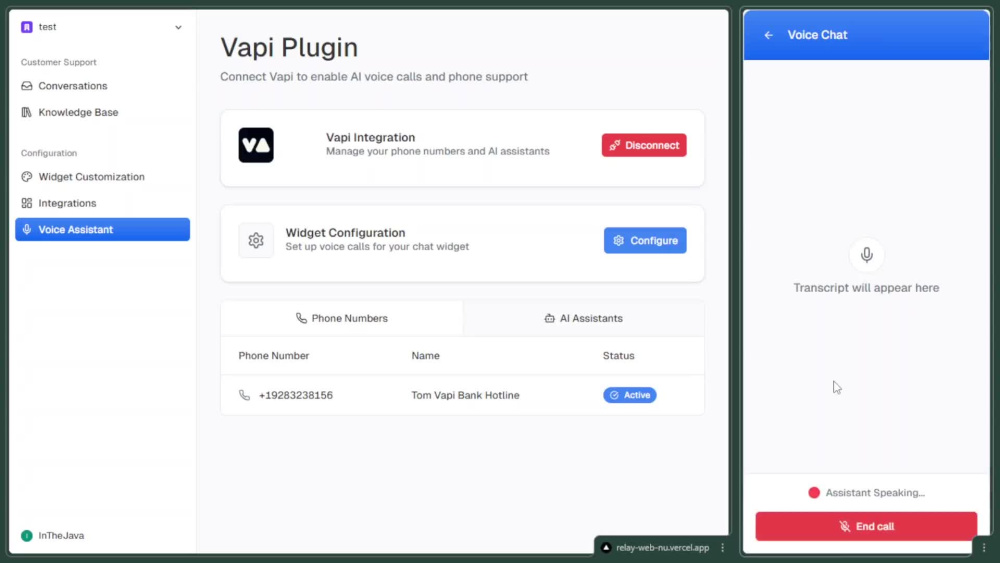Click the Integrations grid icon

point(27,203)
